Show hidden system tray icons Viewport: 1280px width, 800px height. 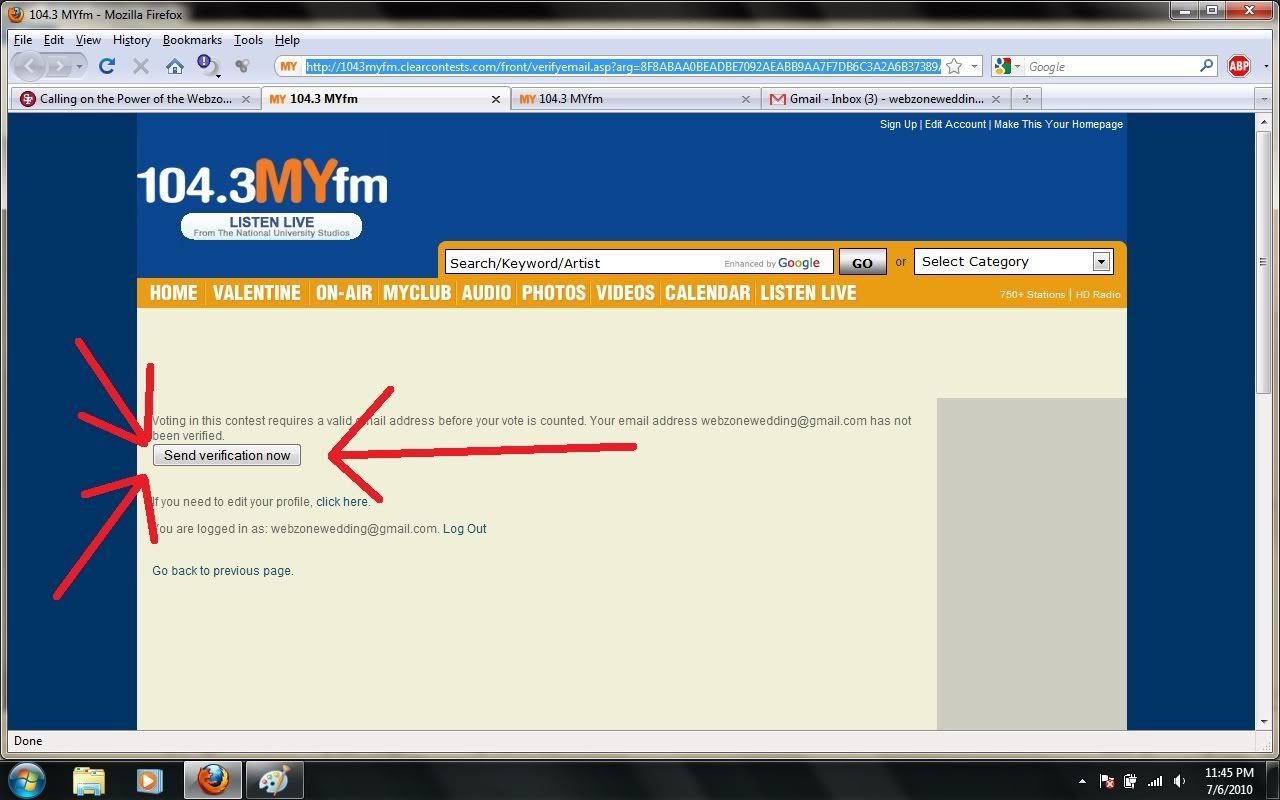[1082, 781]
